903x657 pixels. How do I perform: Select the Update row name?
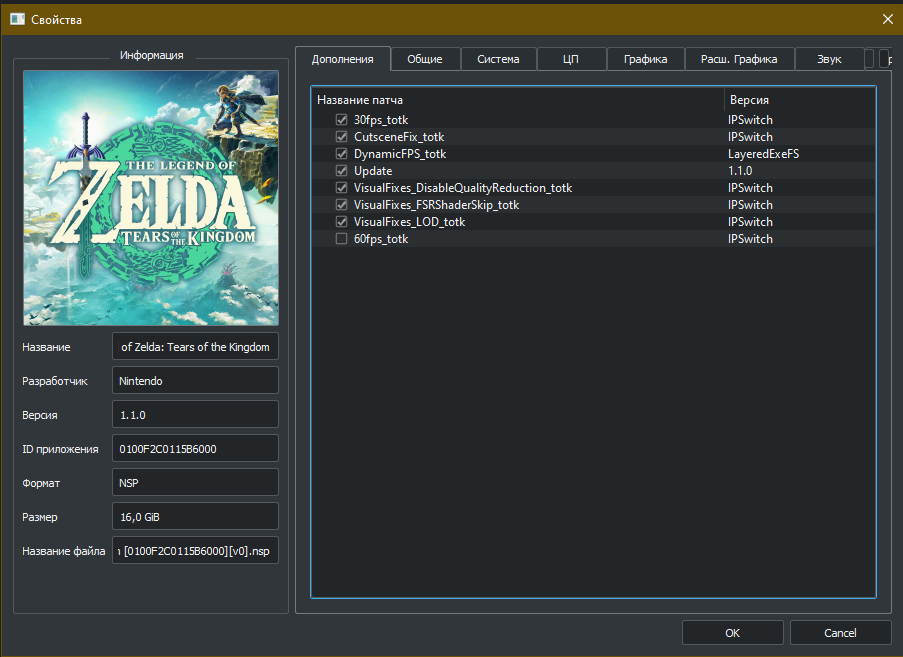click(x=373, y=171)
